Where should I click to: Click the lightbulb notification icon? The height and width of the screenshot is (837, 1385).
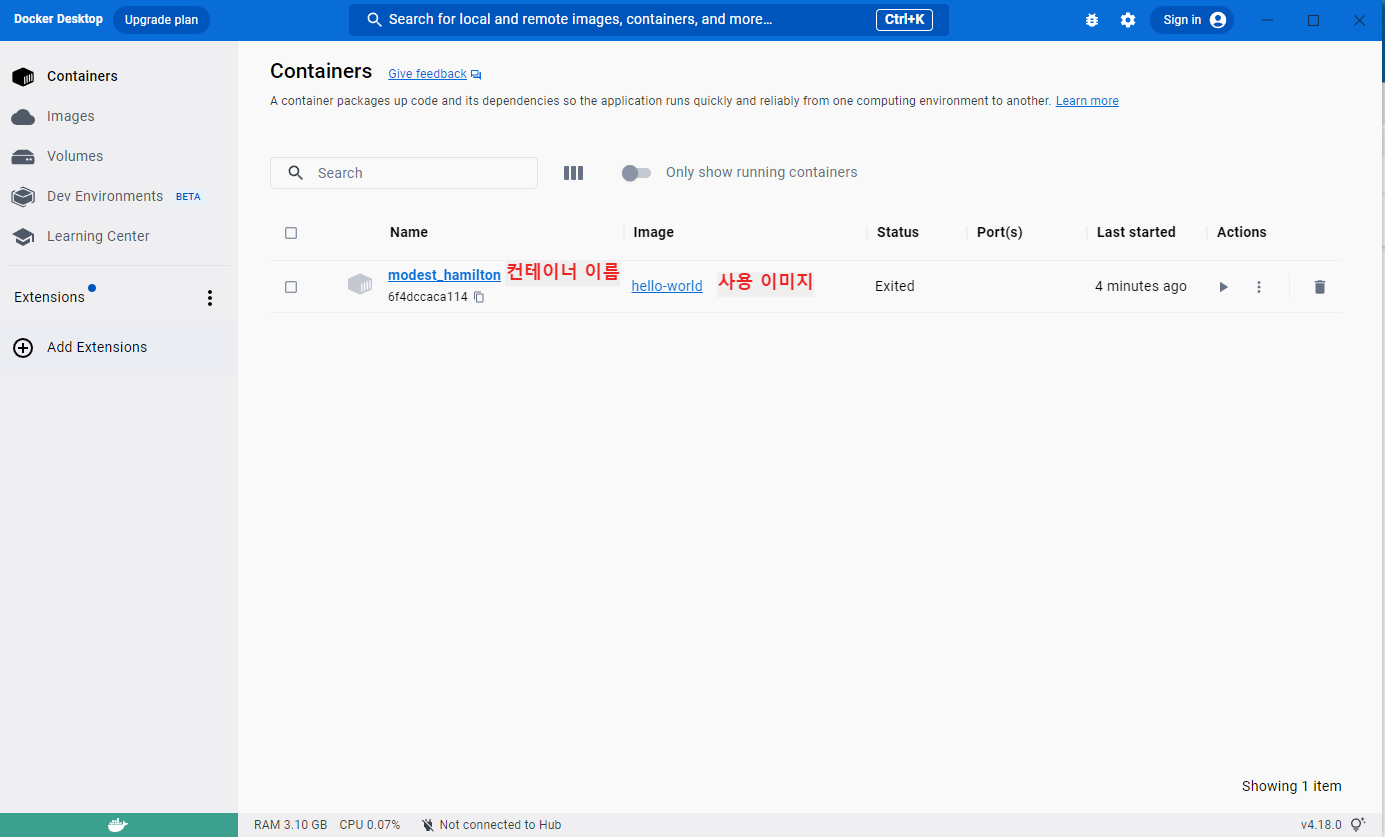1358,825
